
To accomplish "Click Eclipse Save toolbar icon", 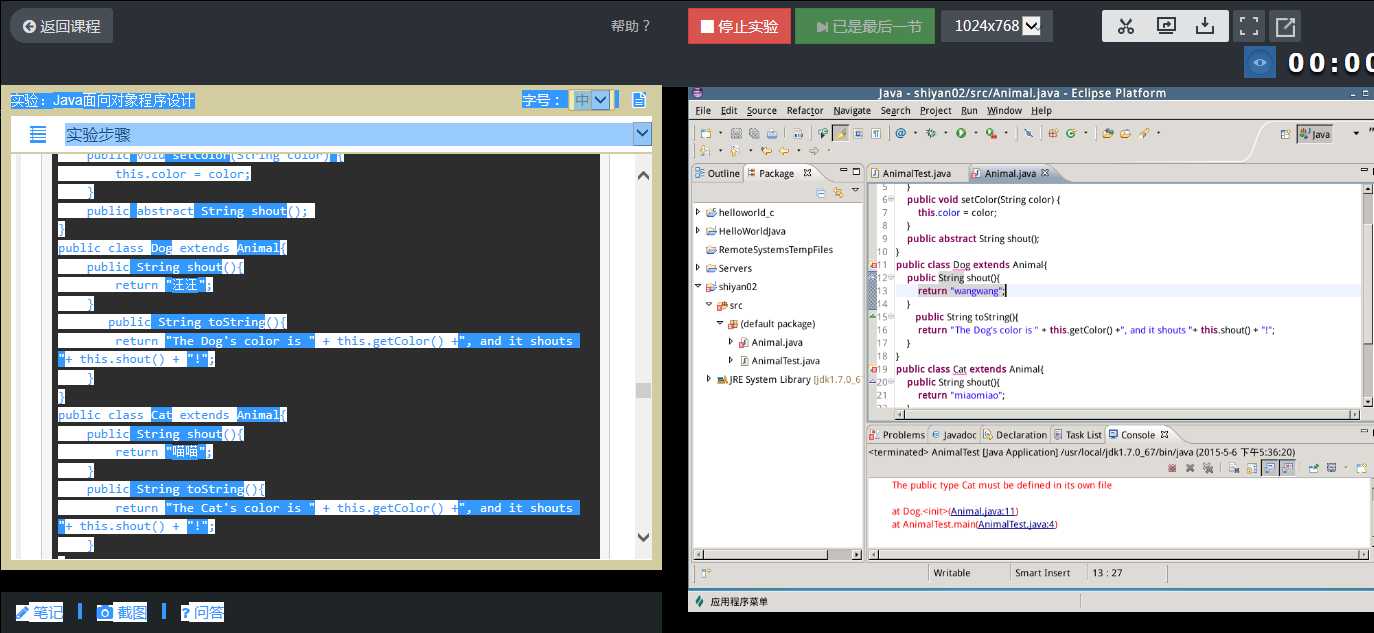I will (x=736, y=133).
